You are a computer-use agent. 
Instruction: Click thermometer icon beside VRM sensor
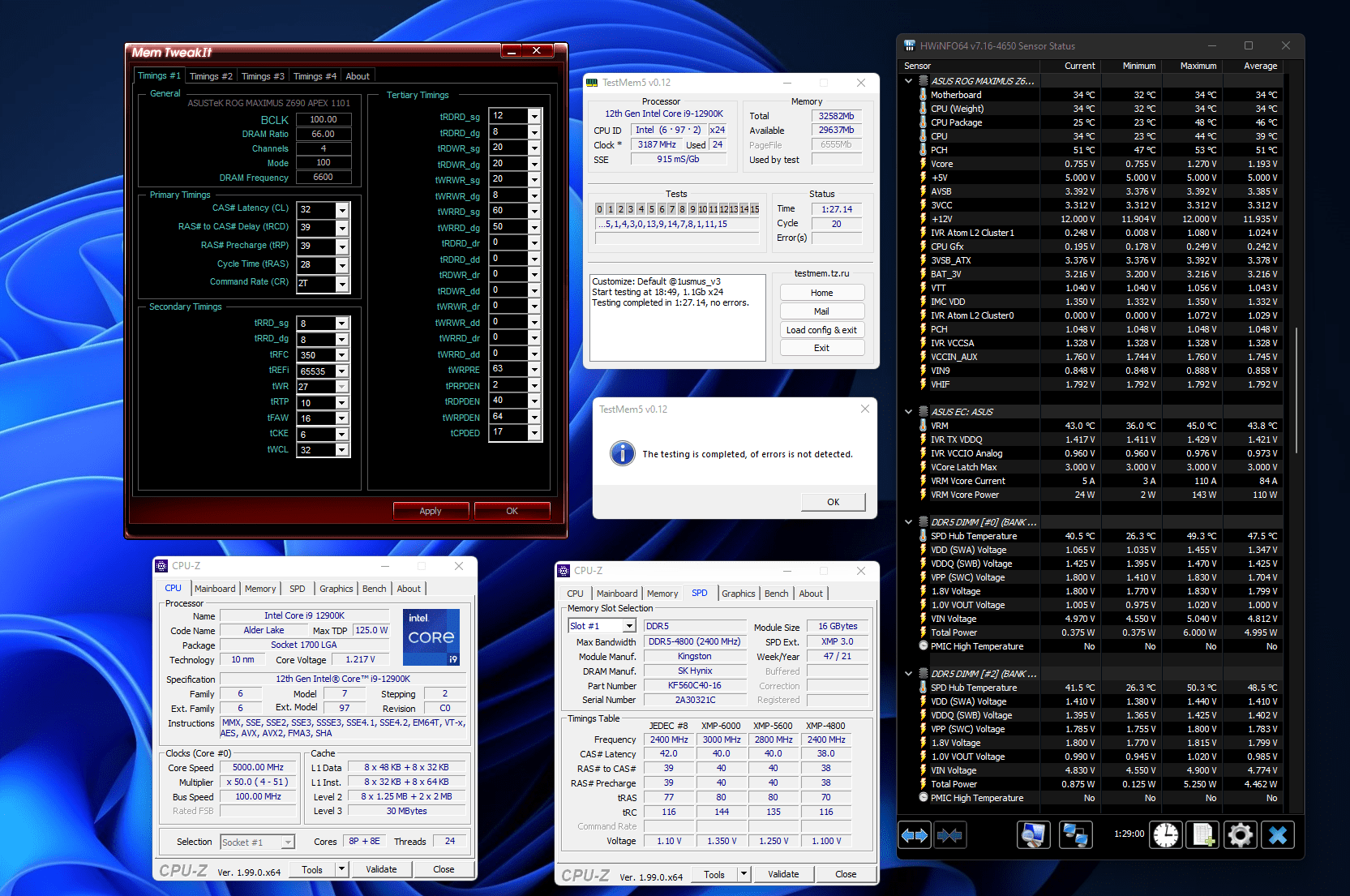coord(923,426)
